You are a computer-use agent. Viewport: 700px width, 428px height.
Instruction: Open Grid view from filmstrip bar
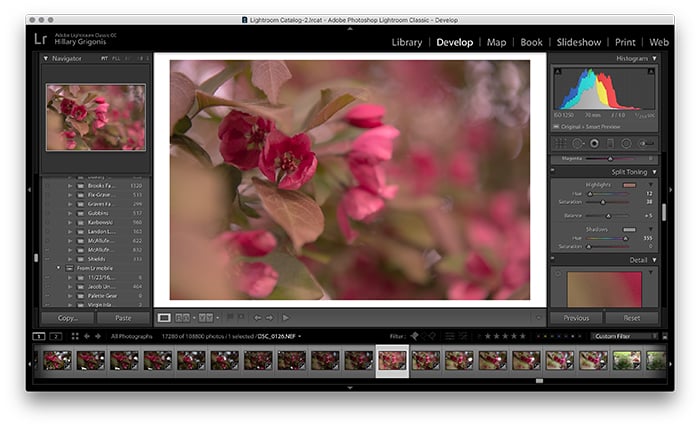(75, 336)
